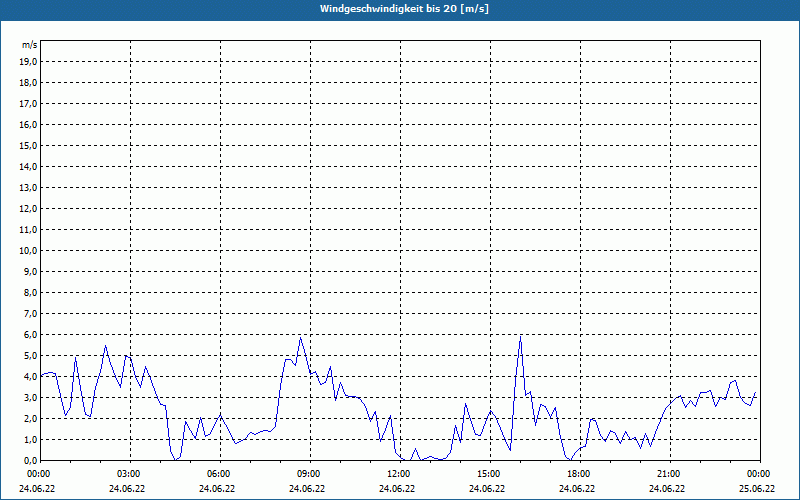Click the '9,0' y-axis label

tap(30, 271)
